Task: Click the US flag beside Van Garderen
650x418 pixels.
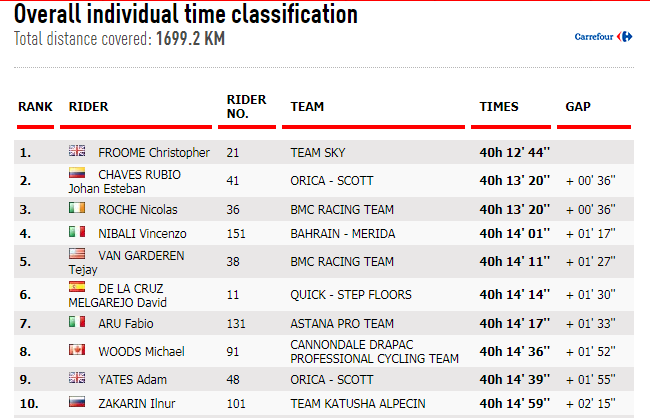Action: pyautogui.click(x=77, y=253)
